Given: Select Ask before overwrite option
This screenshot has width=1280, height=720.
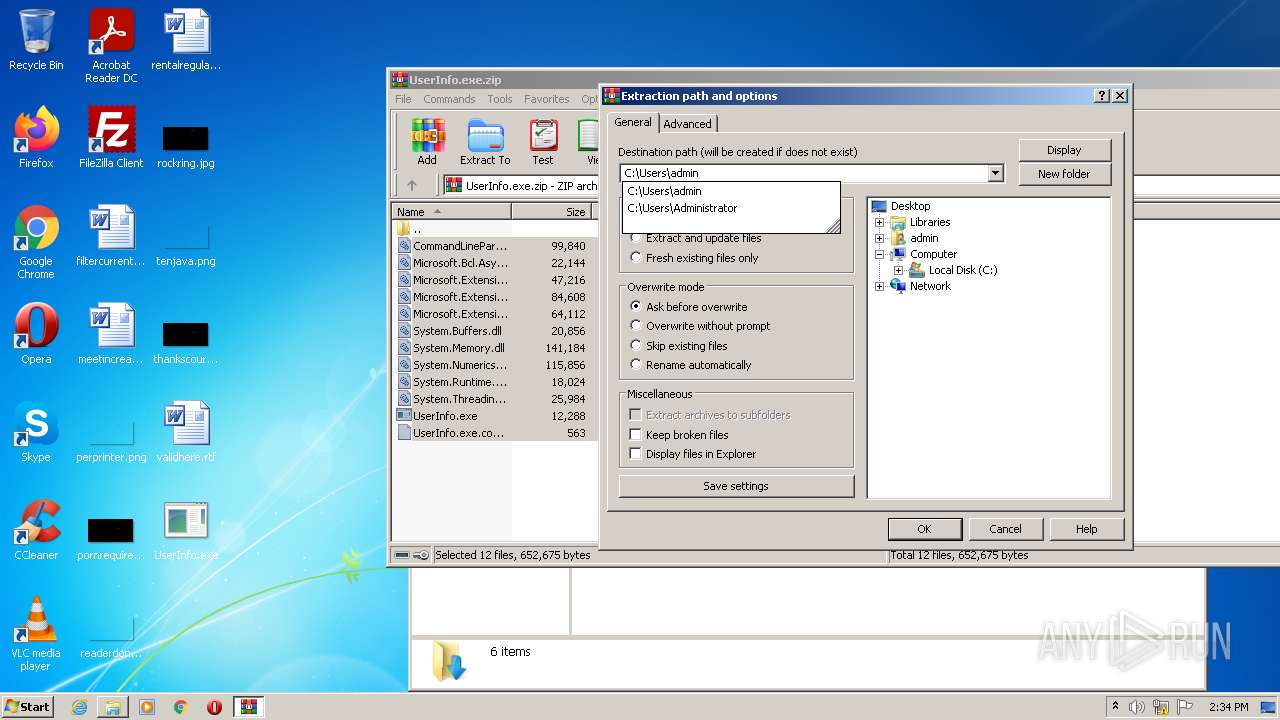Looking at the screenshot, I should [x=688, y=307].
